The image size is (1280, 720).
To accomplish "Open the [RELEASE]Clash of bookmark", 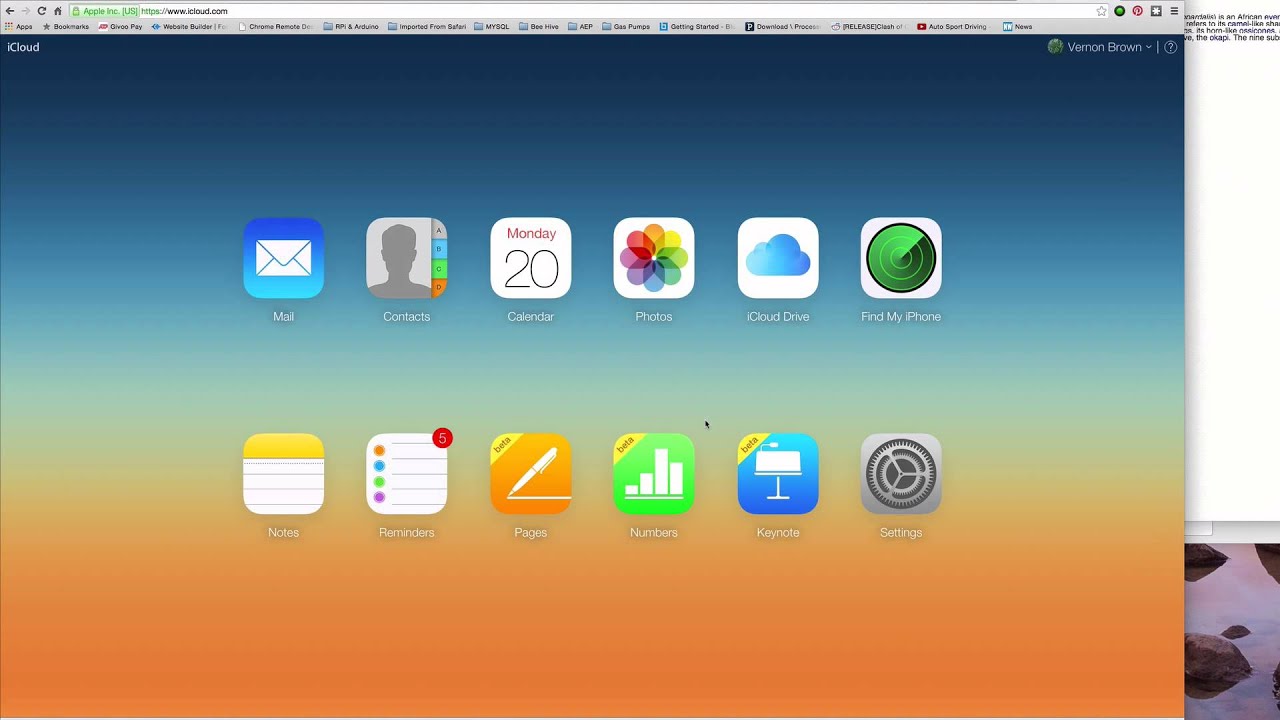I will [x=868, y=27].
